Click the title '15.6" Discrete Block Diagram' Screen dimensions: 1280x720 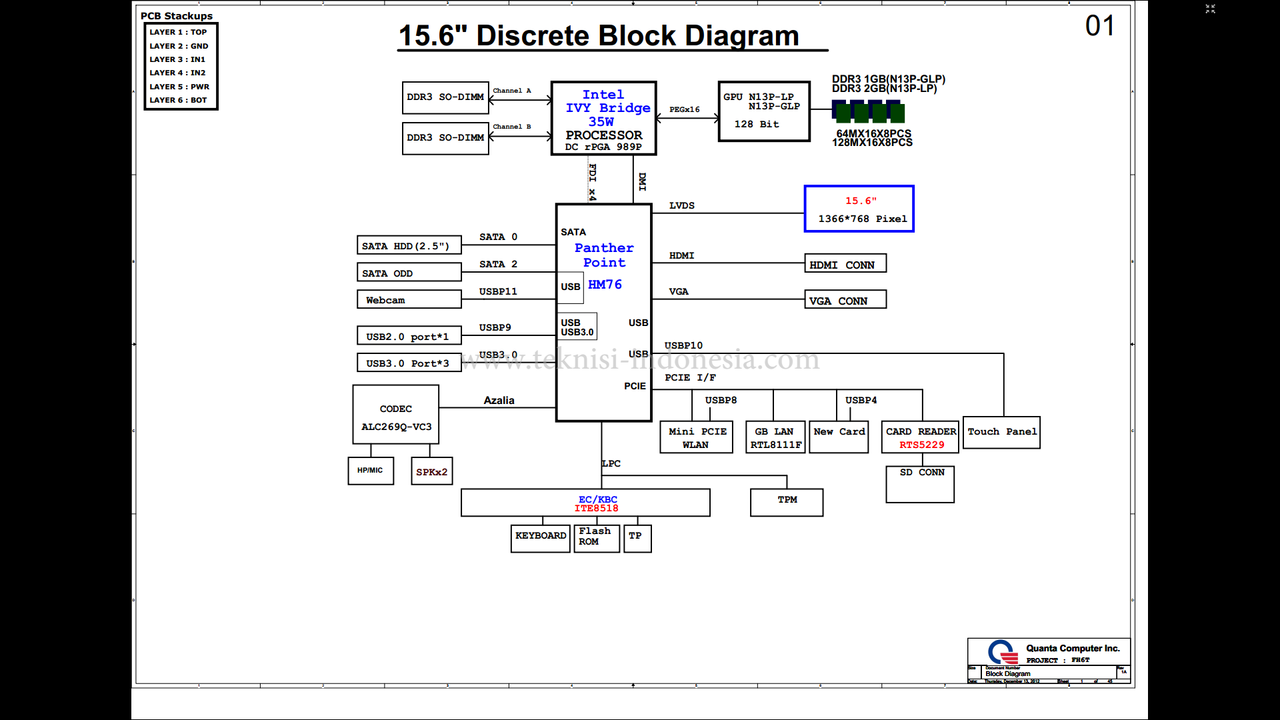[x=599, y=36]
